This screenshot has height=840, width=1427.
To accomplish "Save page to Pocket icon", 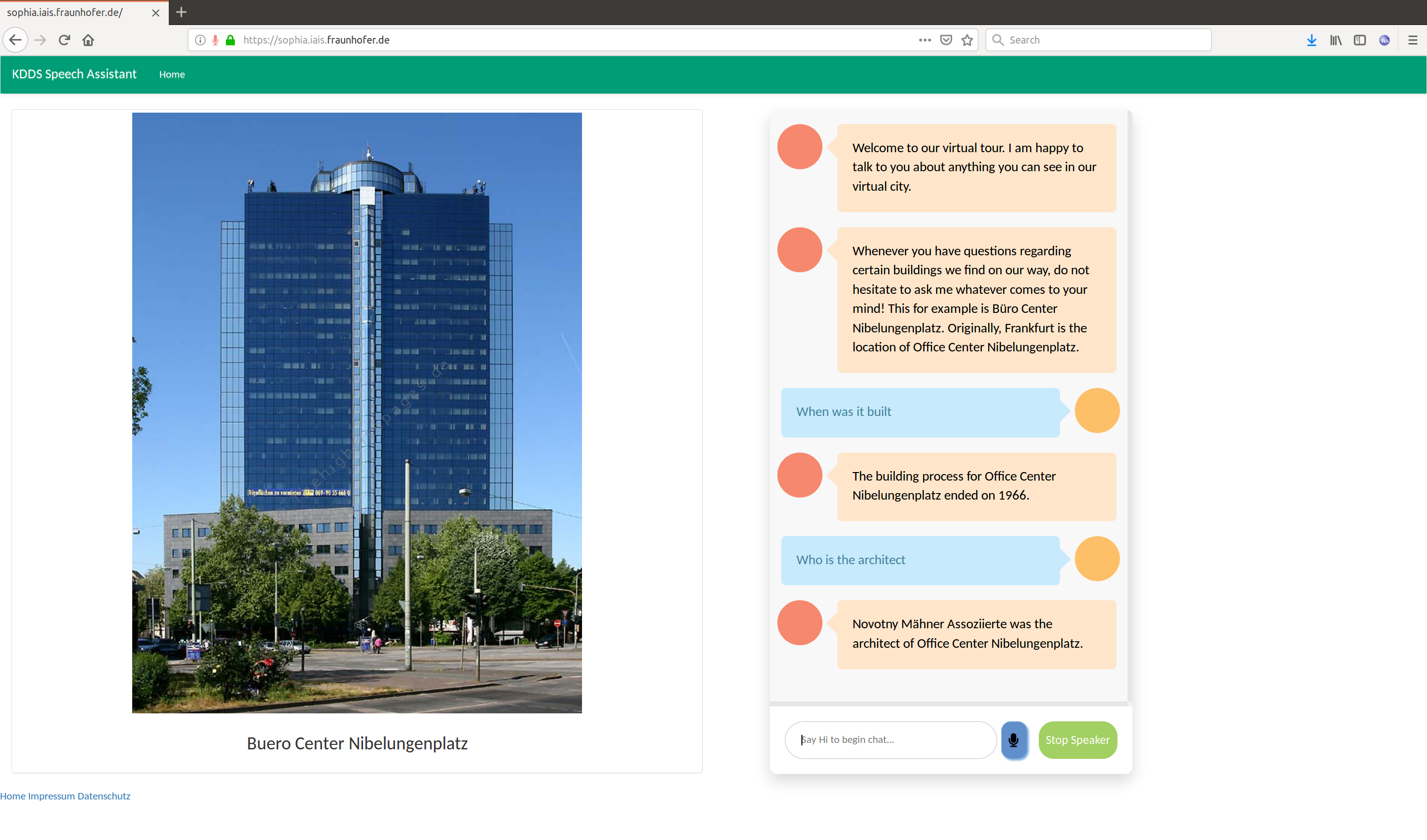I will coord(946,40).
